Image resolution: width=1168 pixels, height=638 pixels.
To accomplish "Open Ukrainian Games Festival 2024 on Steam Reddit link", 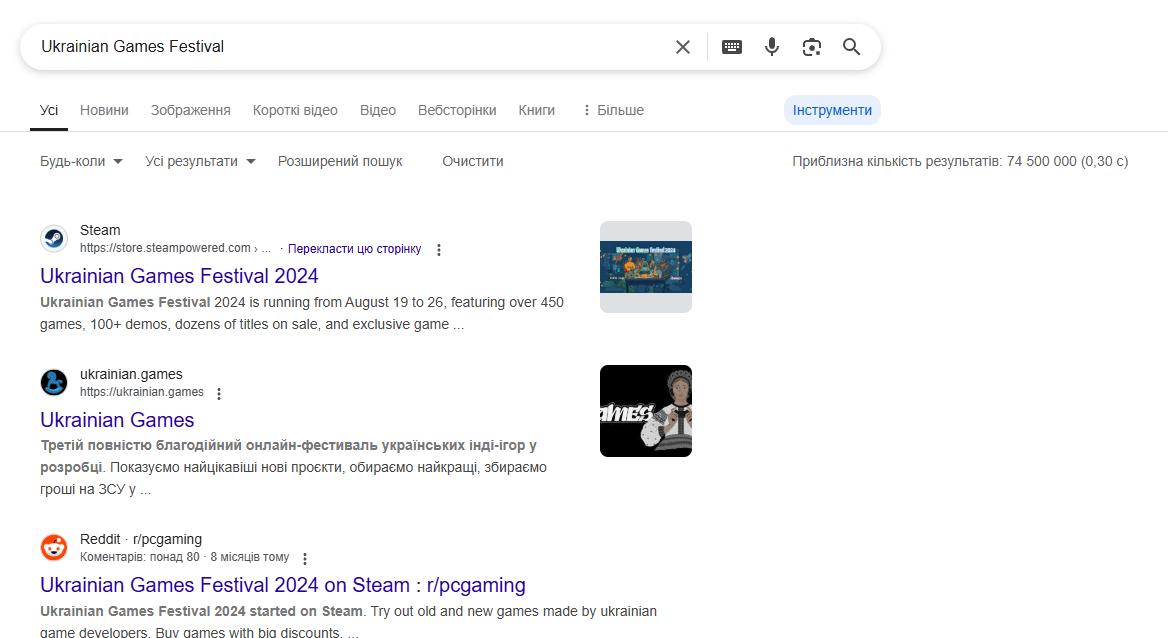I will [x=283, y=585].
